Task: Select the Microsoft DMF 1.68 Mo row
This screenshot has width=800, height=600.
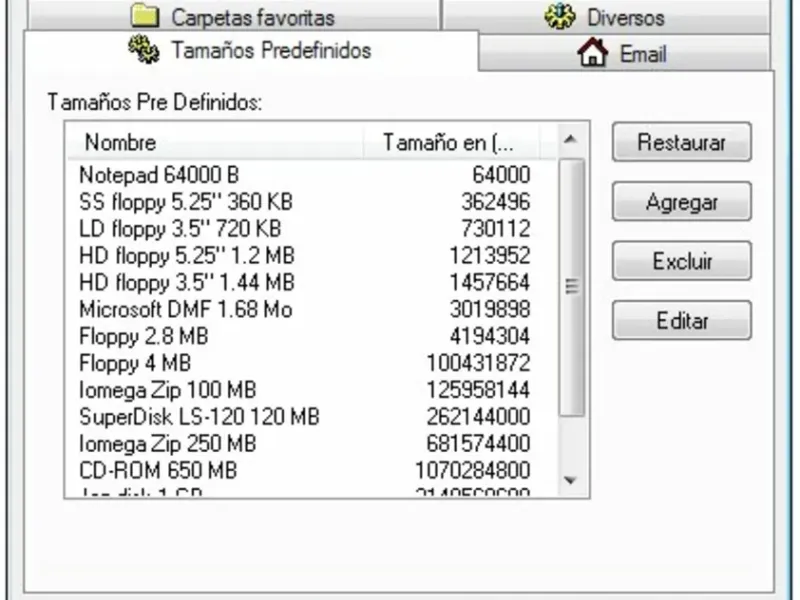Action: [x=186, y=310]
